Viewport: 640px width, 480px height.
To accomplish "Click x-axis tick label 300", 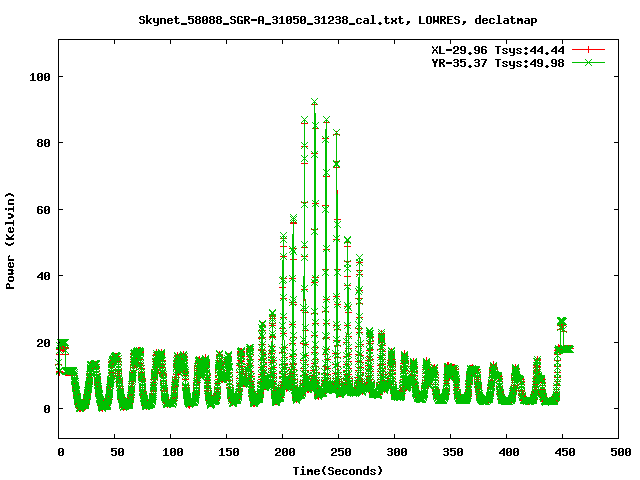I will click(397, 452).
